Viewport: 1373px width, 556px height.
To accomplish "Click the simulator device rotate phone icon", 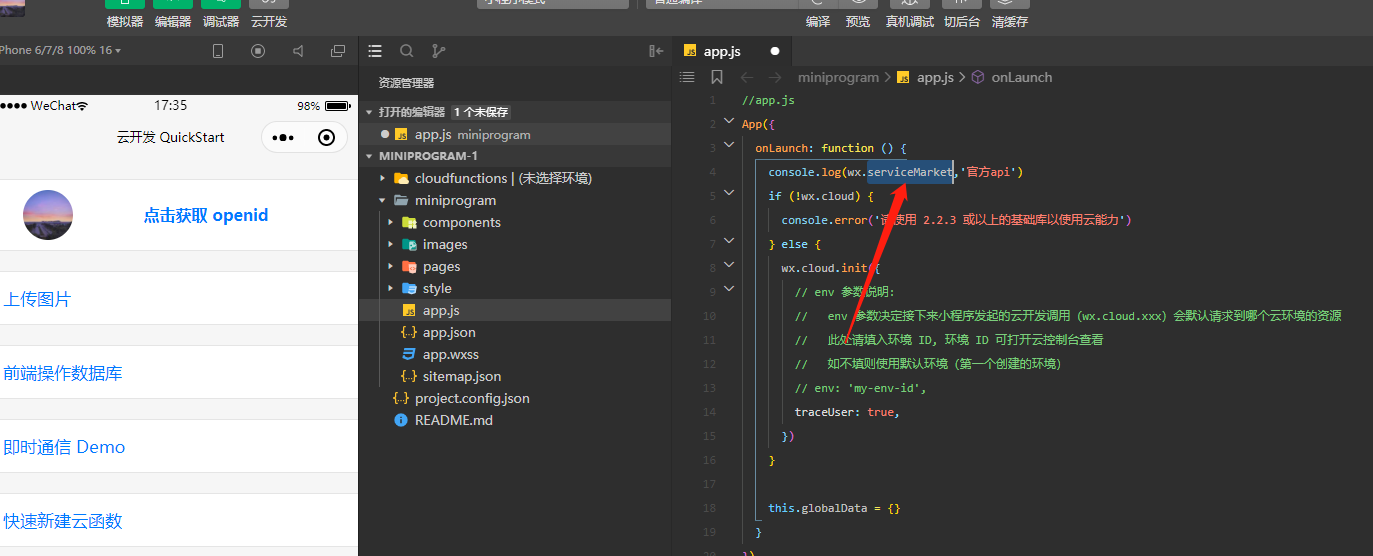I will 218,51.
